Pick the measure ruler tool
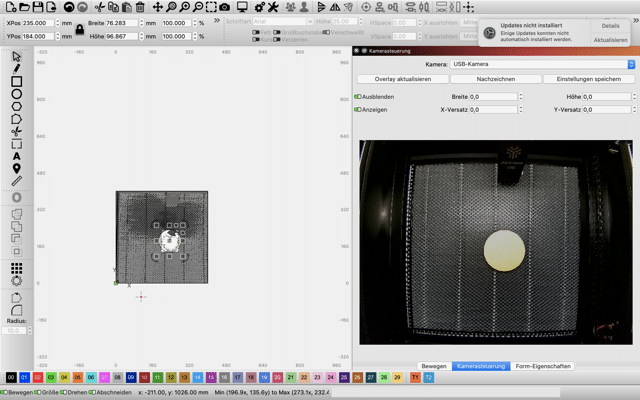This screenshot has width=640, height=400. pyautogui.click(x=17, y=181)
